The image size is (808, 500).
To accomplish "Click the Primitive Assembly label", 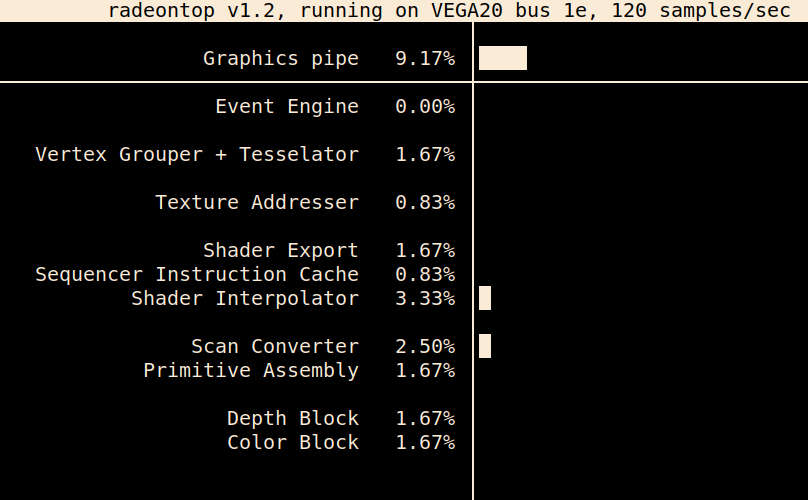I will (x=251, y=371).
